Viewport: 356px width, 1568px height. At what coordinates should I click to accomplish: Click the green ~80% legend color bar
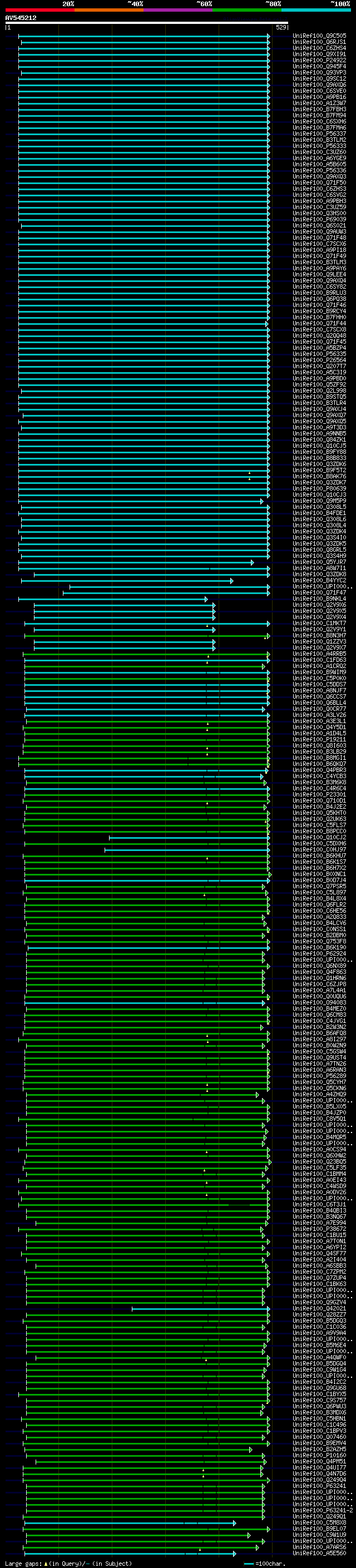(247, 11)
